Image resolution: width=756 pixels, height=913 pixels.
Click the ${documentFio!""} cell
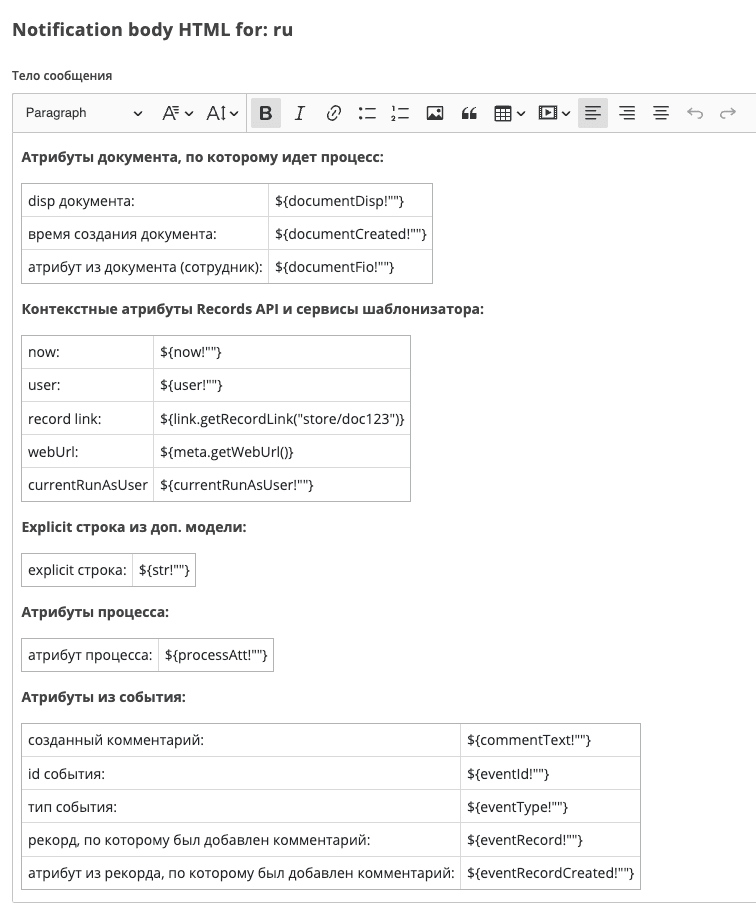click(x=350, y=267)
